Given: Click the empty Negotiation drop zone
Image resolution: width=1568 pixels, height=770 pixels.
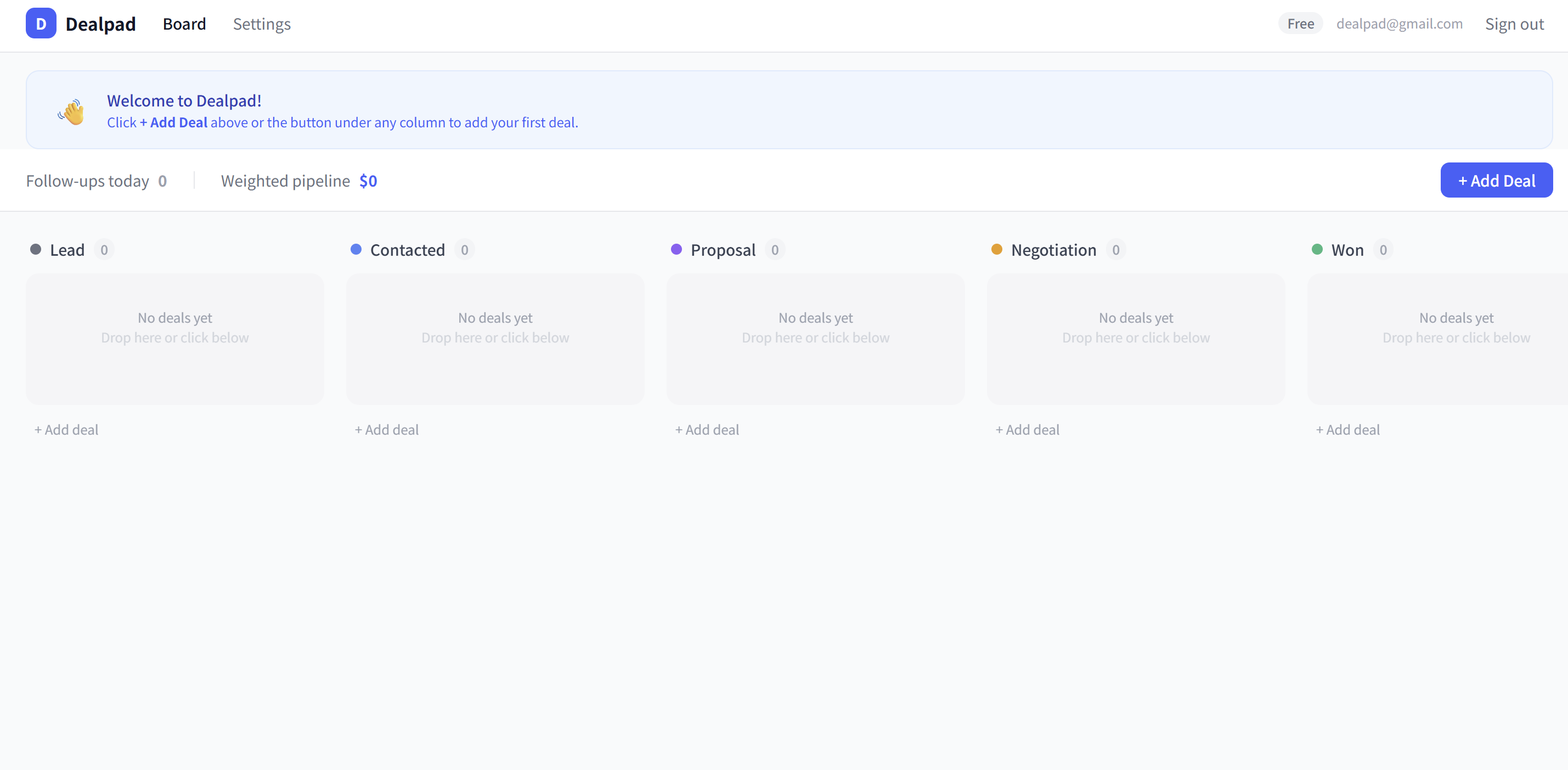Looking at the screenshot, I should 1136,339.
